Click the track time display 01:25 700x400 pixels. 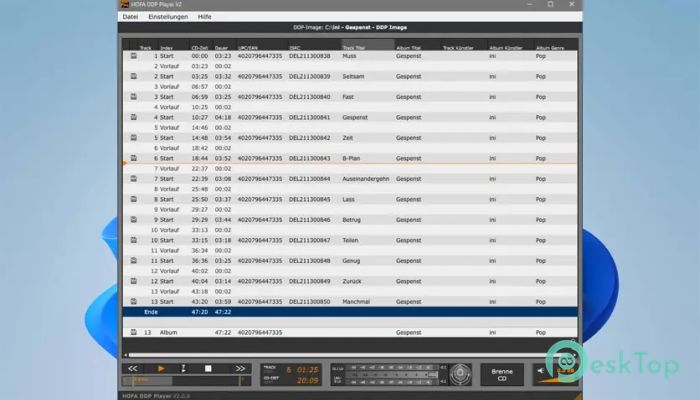308,370
